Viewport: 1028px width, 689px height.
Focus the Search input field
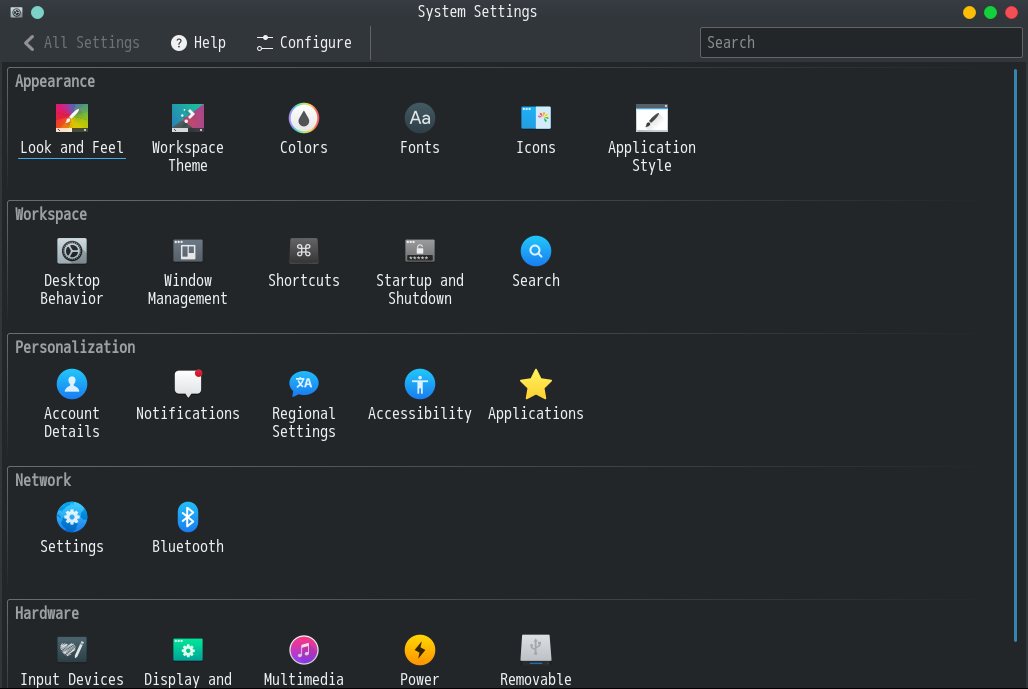coord(861,43)
